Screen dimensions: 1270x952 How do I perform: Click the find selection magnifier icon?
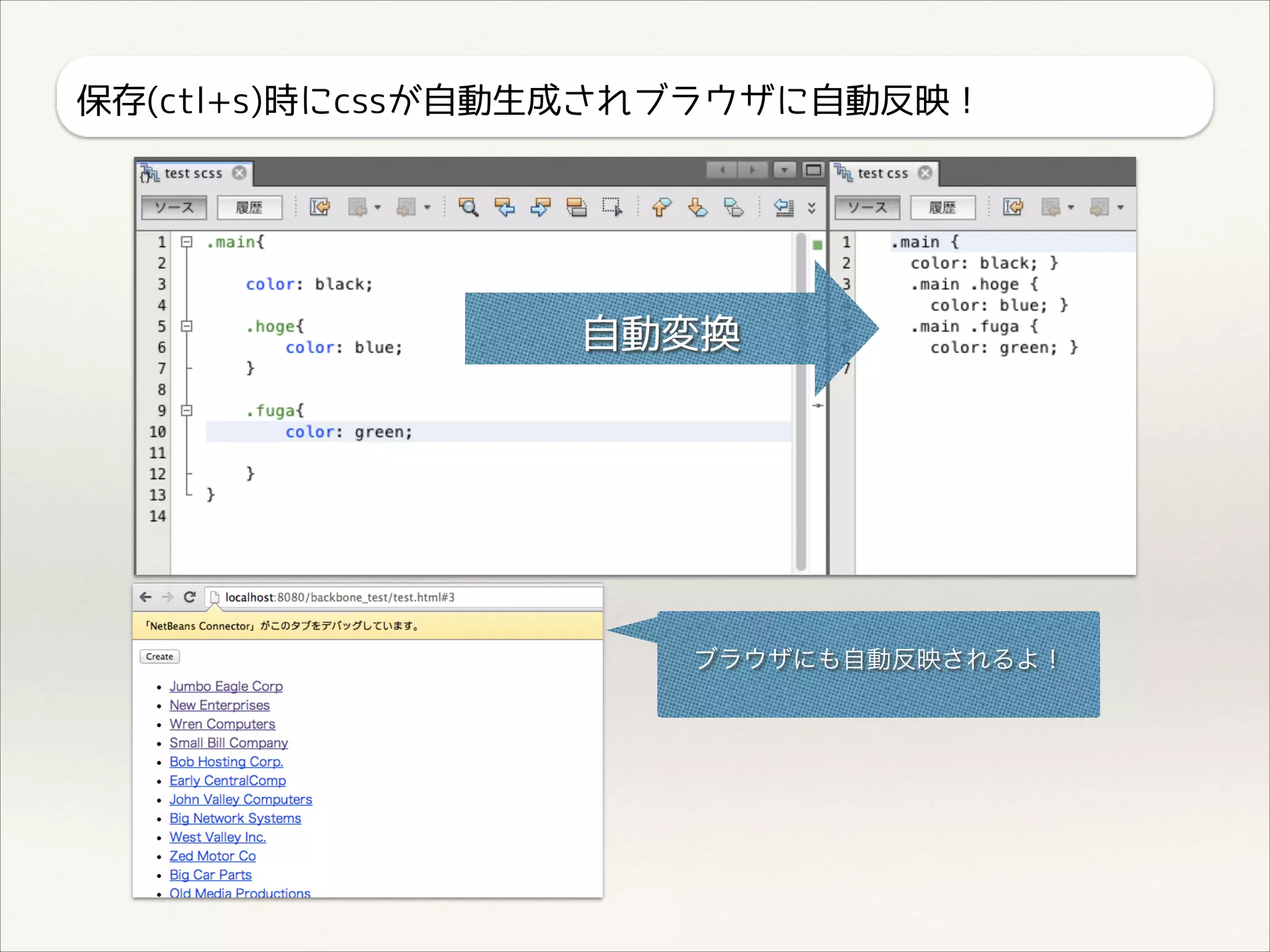pos(468,207)
